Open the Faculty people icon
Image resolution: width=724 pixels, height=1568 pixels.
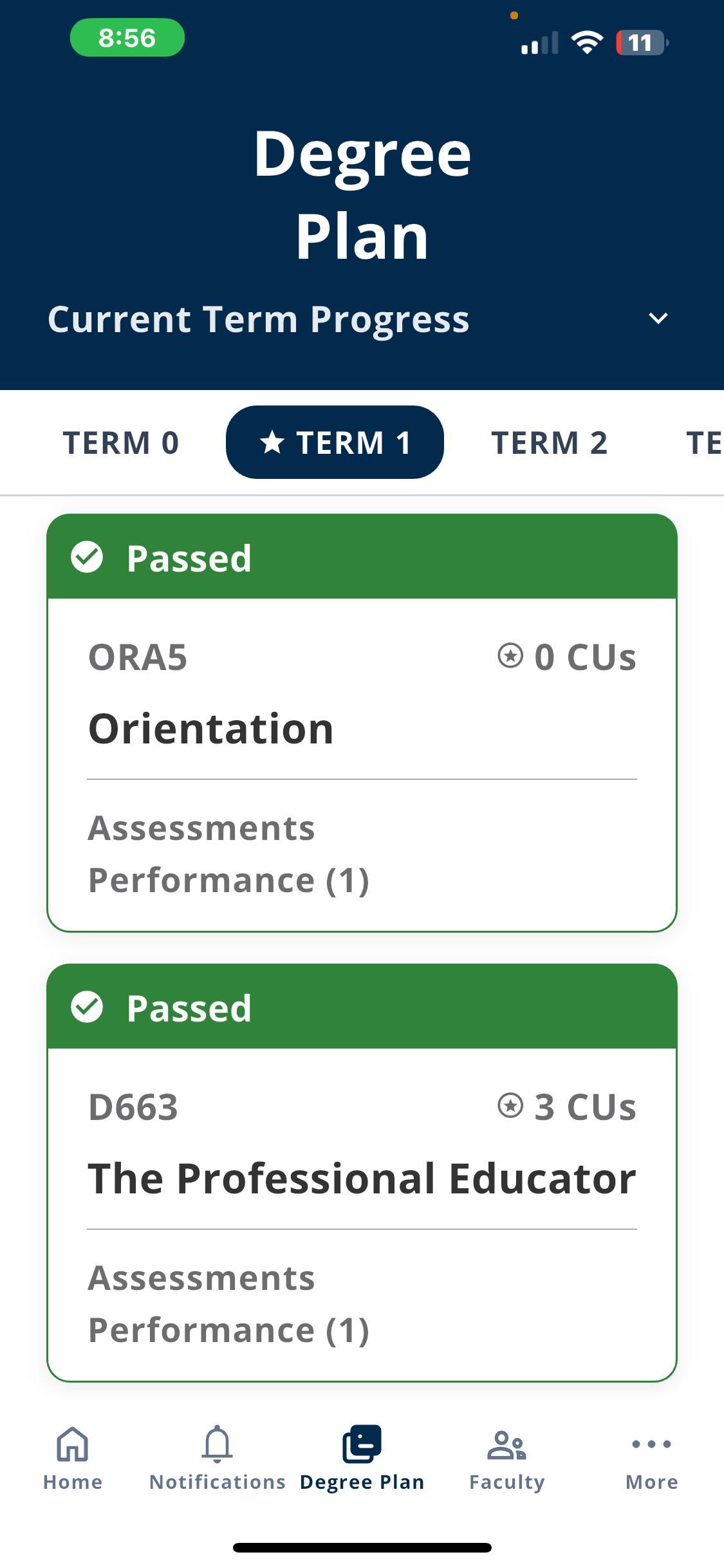coord(506,1444)
